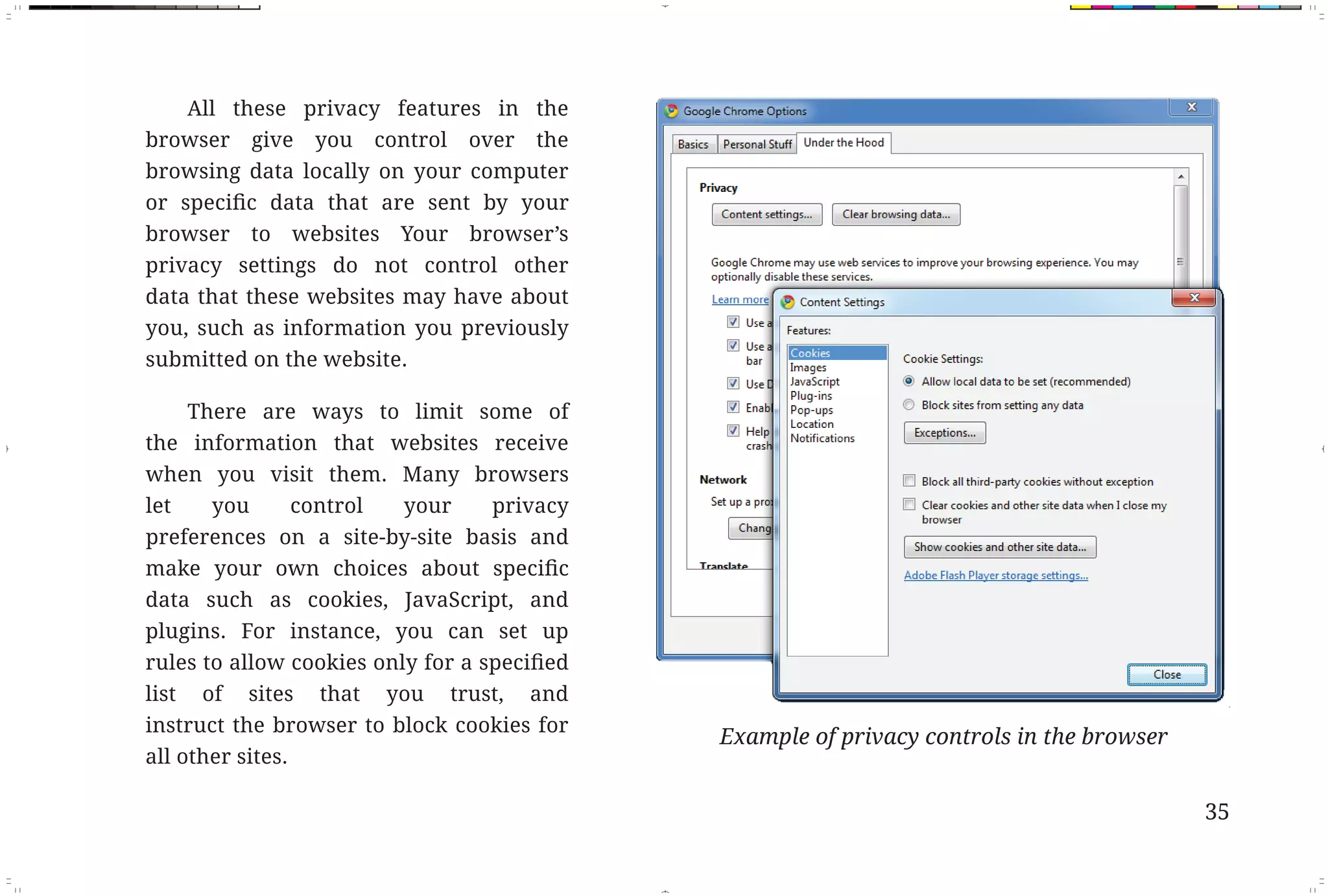Click the Network section heading
The width and height of the screenshot is (1328, 896).
(x=723, y=480)
